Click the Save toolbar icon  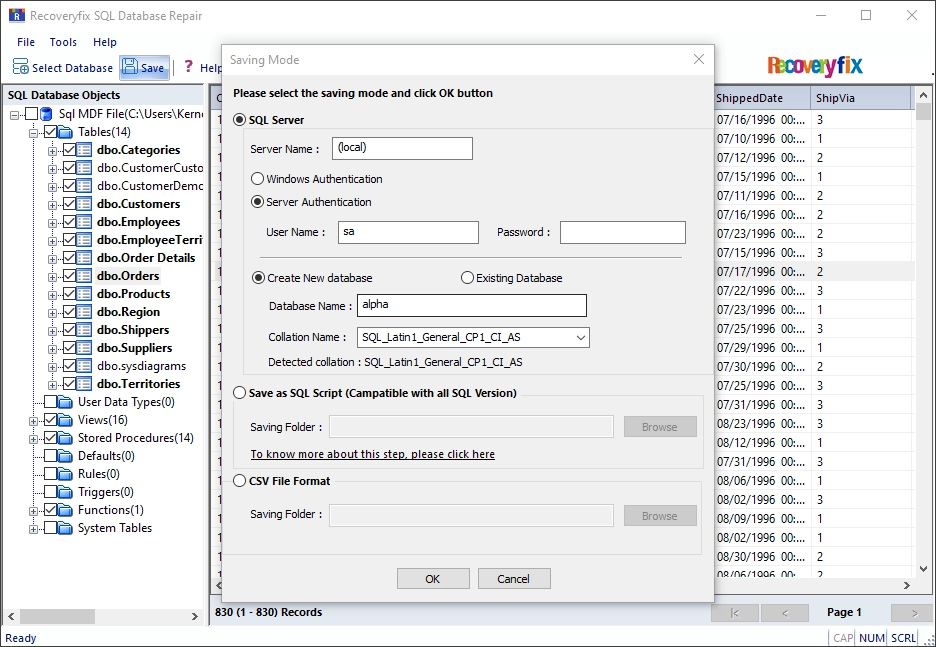pos(130,67)
